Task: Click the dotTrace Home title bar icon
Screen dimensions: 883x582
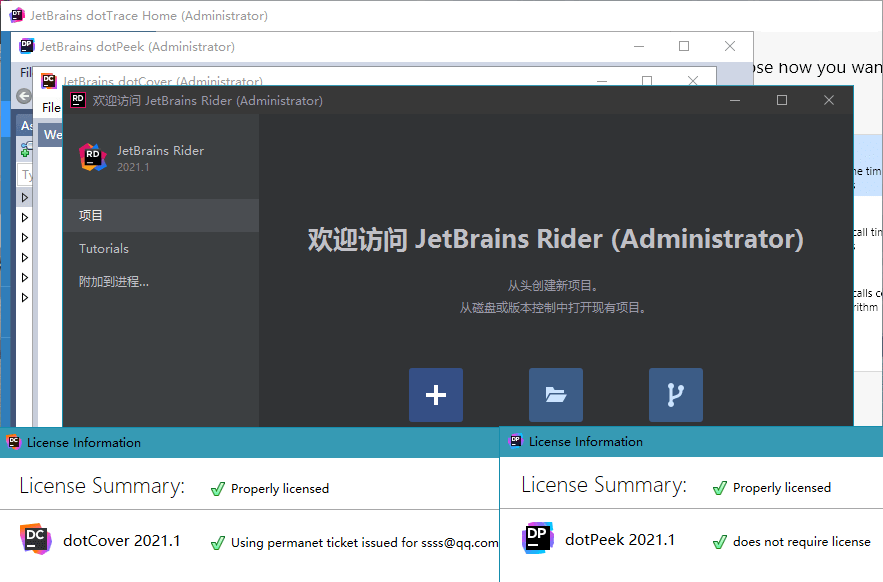Action: coord(17,15)
